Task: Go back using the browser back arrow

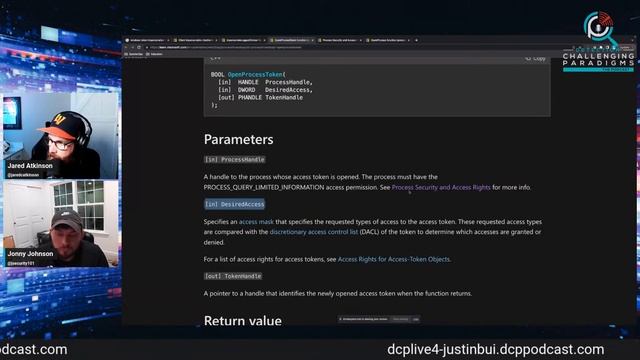Action: 126,47
